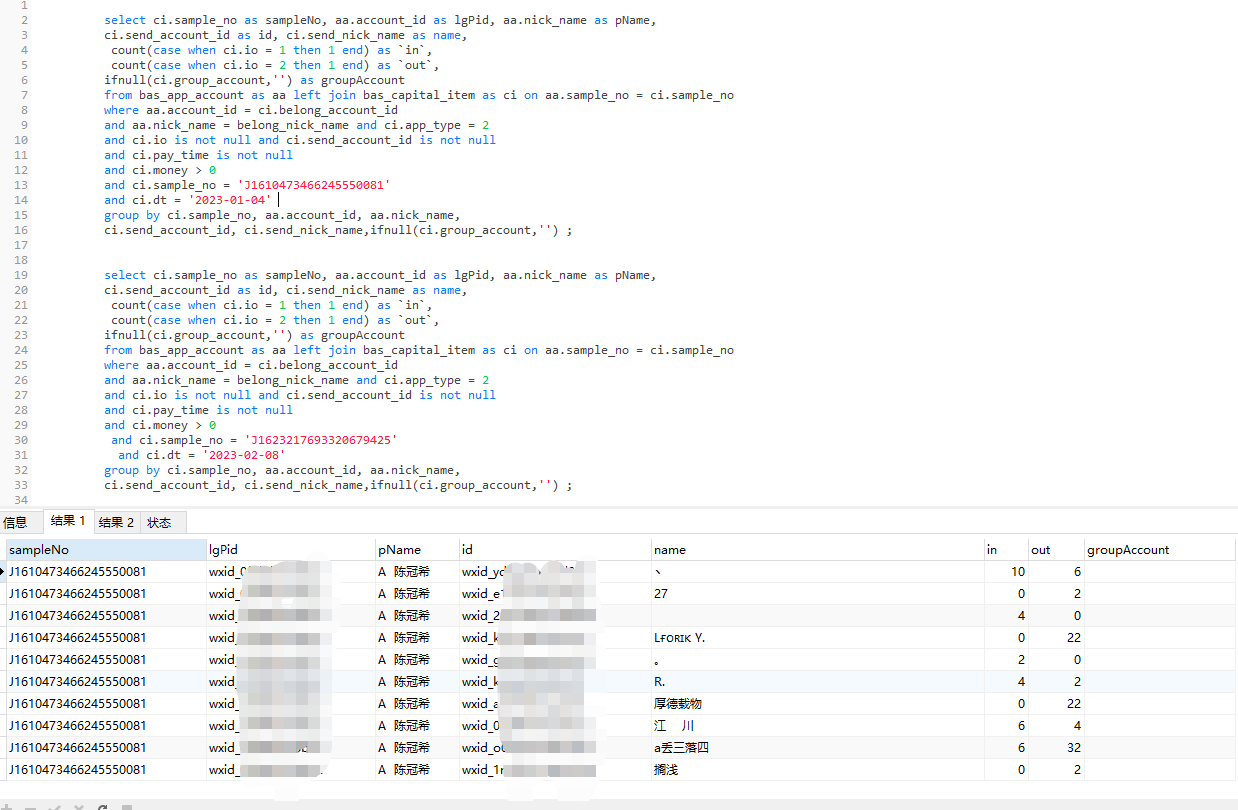Click the stop square icon
The height and width of the screenshot is (810, 1238).
pos(126,806)
